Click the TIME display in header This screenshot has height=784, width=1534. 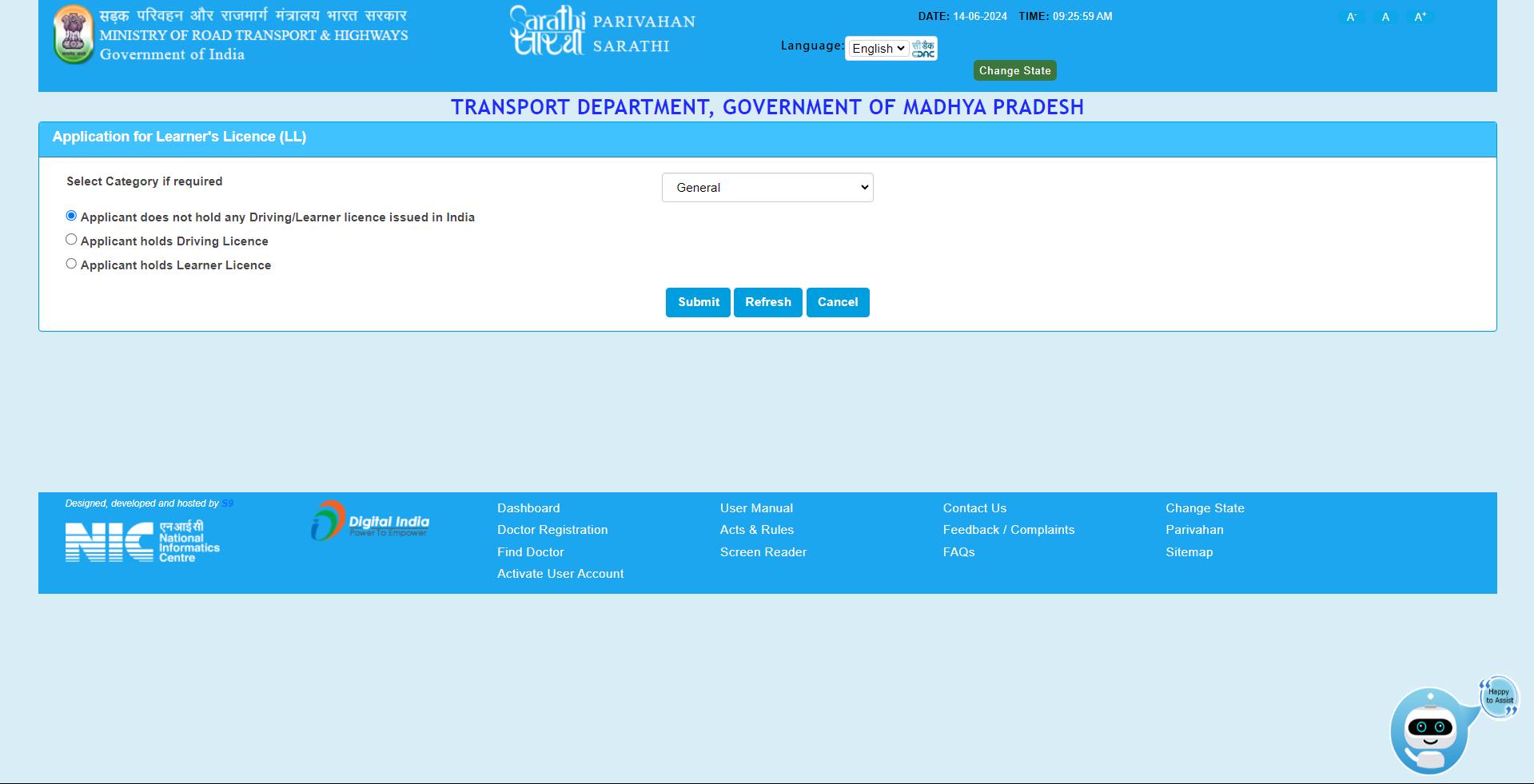1066,16
